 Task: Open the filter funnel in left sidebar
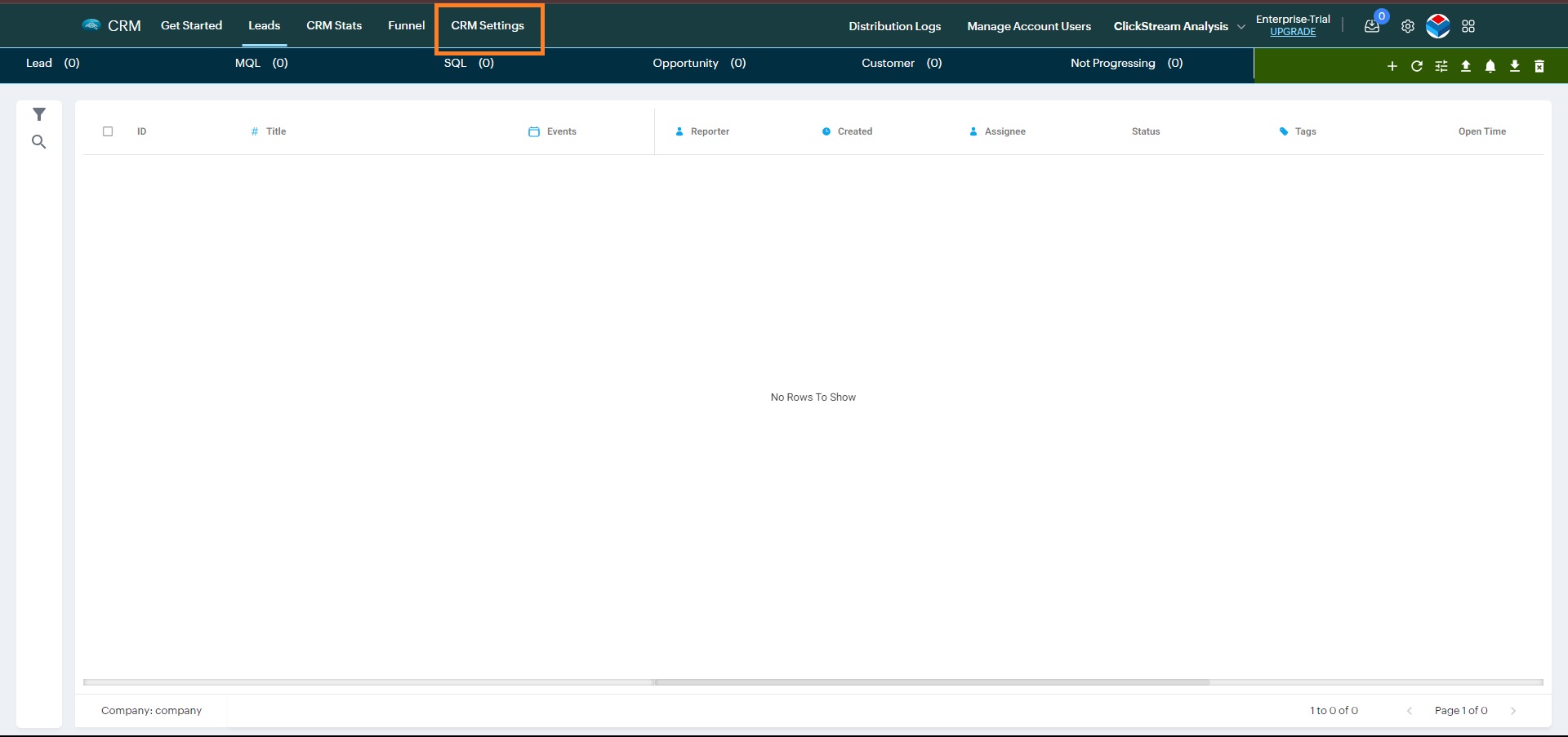[39, 114]
